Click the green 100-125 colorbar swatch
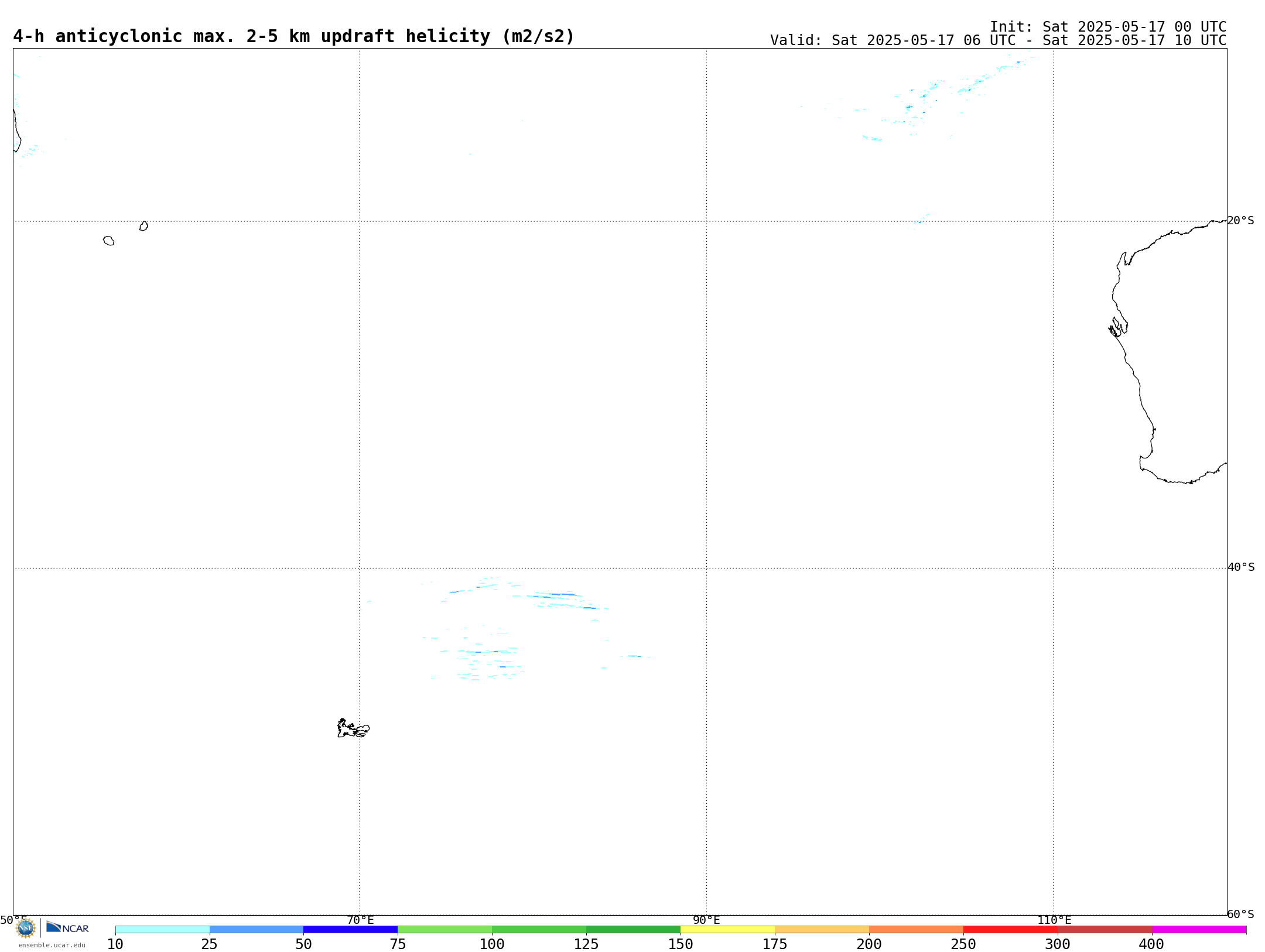This screenshot has height=952, width=1265. pos(539,929)
